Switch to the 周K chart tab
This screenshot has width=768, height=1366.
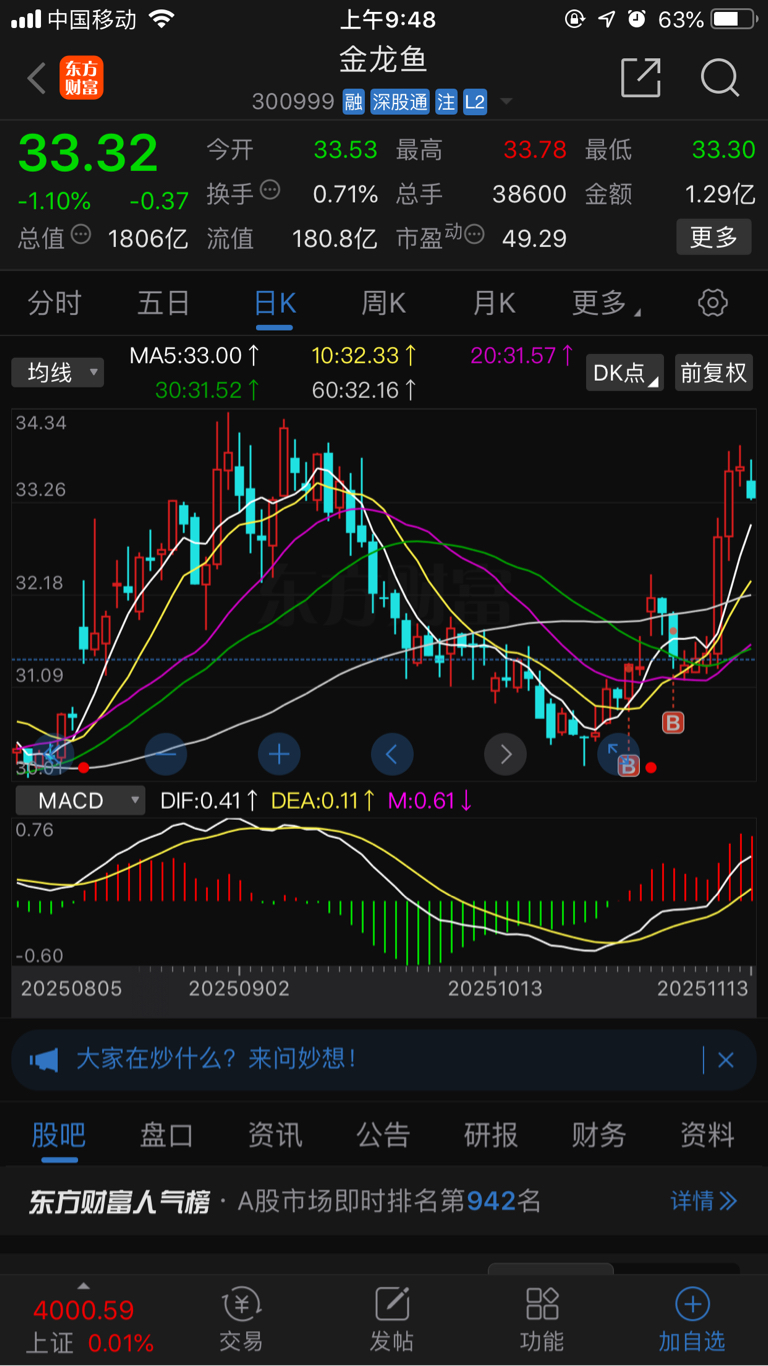coord(383,303)
